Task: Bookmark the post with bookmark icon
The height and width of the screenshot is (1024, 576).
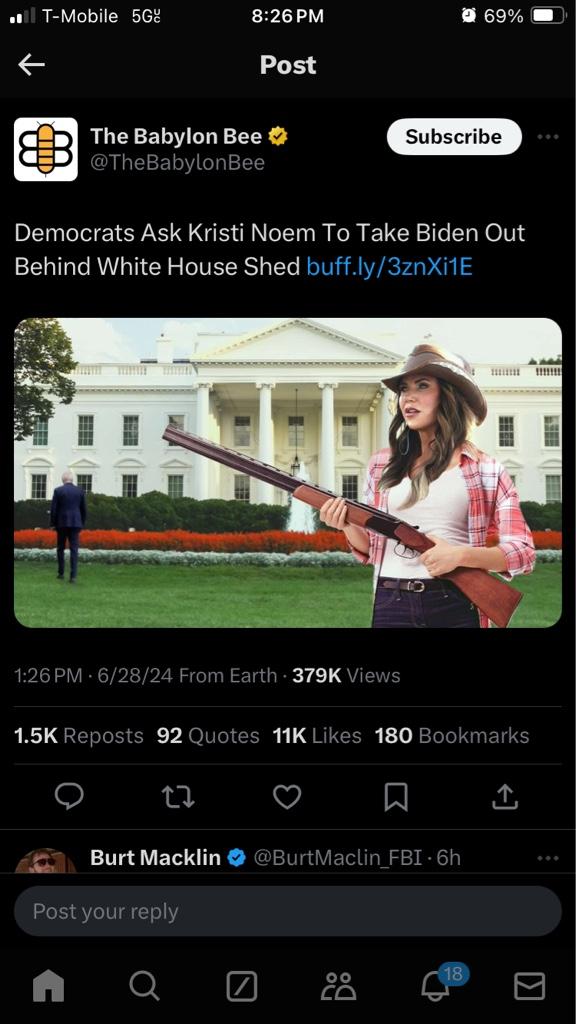Action: tap(396, 797)
